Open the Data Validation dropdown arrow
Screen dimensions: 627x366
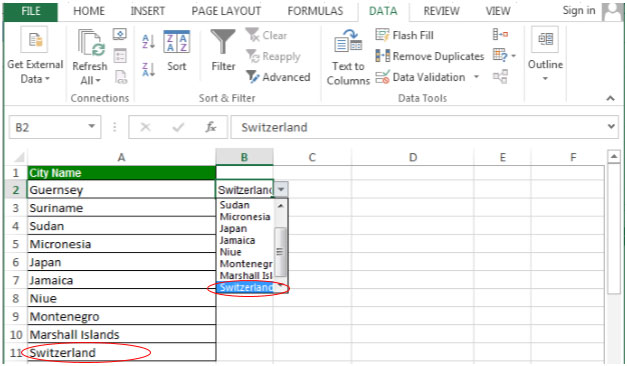tap(476, 76)
